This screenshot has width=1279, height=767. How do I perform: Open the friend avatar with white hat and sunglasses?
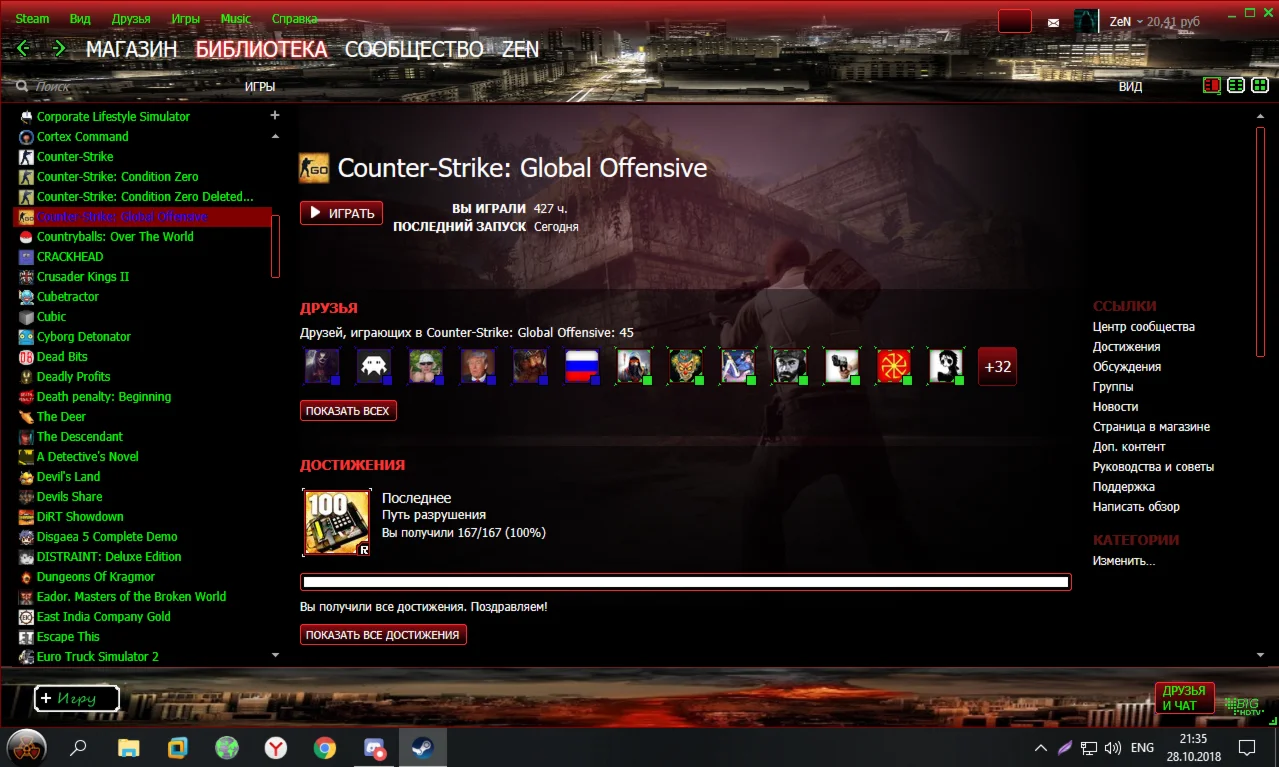pos(426,366)
